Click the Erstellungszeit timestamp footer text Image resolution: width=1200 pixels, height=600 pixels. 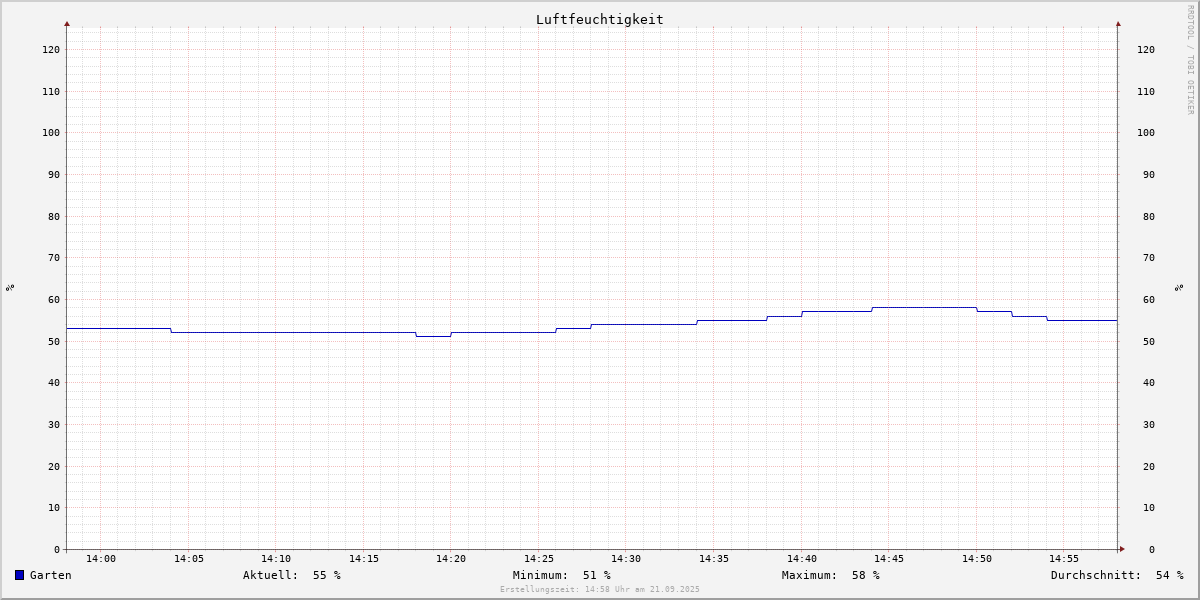(600, 589)
